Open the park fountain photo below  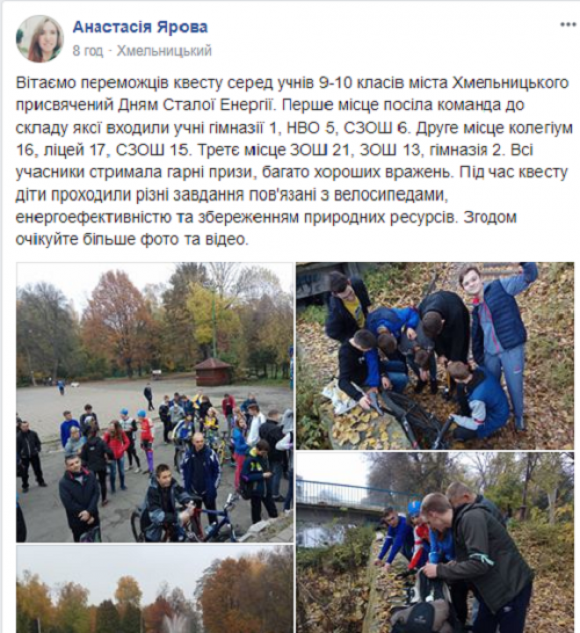click(x=155, y=589)
